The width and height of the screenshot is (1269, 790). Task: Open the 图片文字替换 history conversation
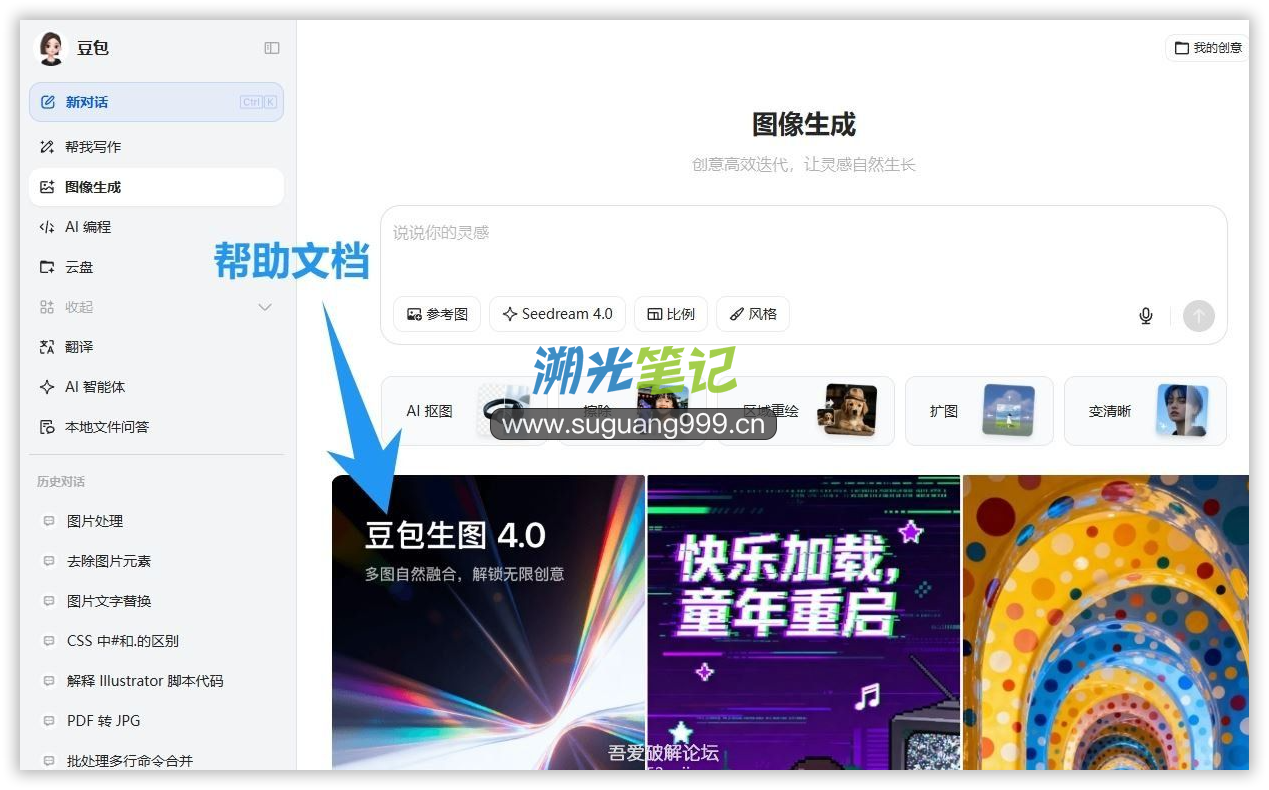[x=109, y=601]
